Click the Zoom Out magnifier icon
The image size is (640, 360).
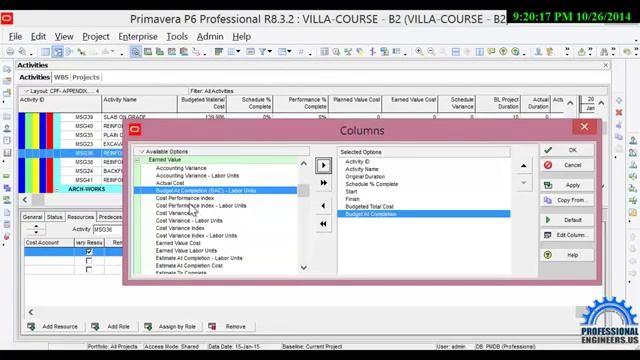tap(431, 52)
